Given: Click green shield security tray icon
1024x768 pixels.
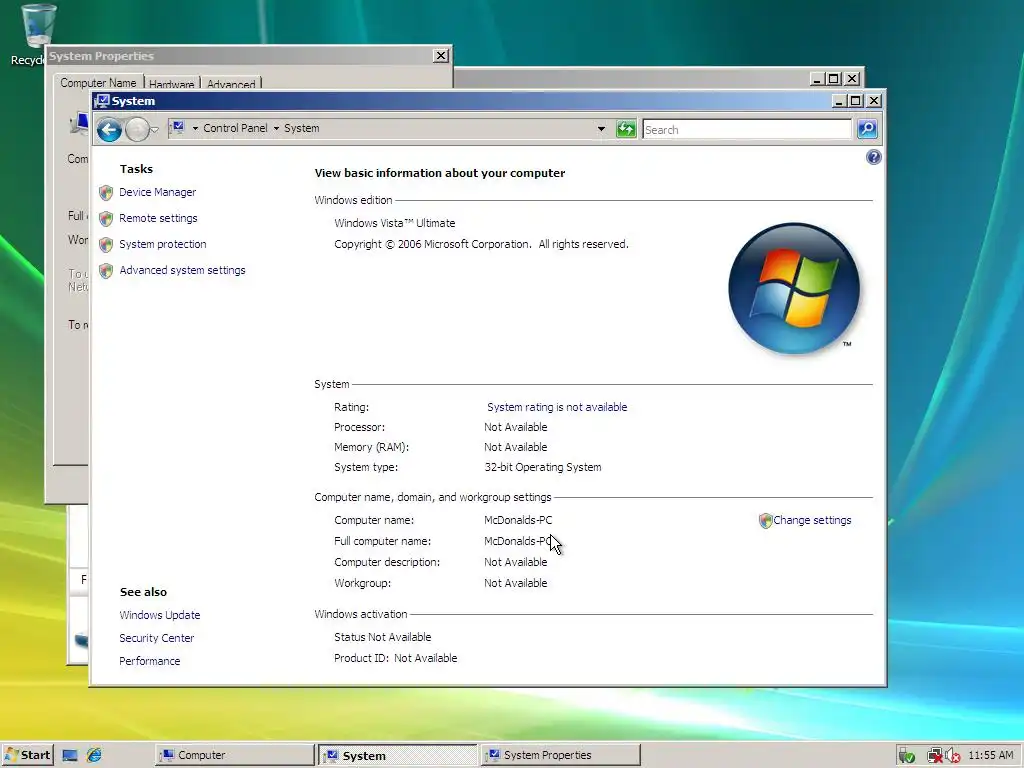Looking at the screenshot, I should [x=906, y=756].
